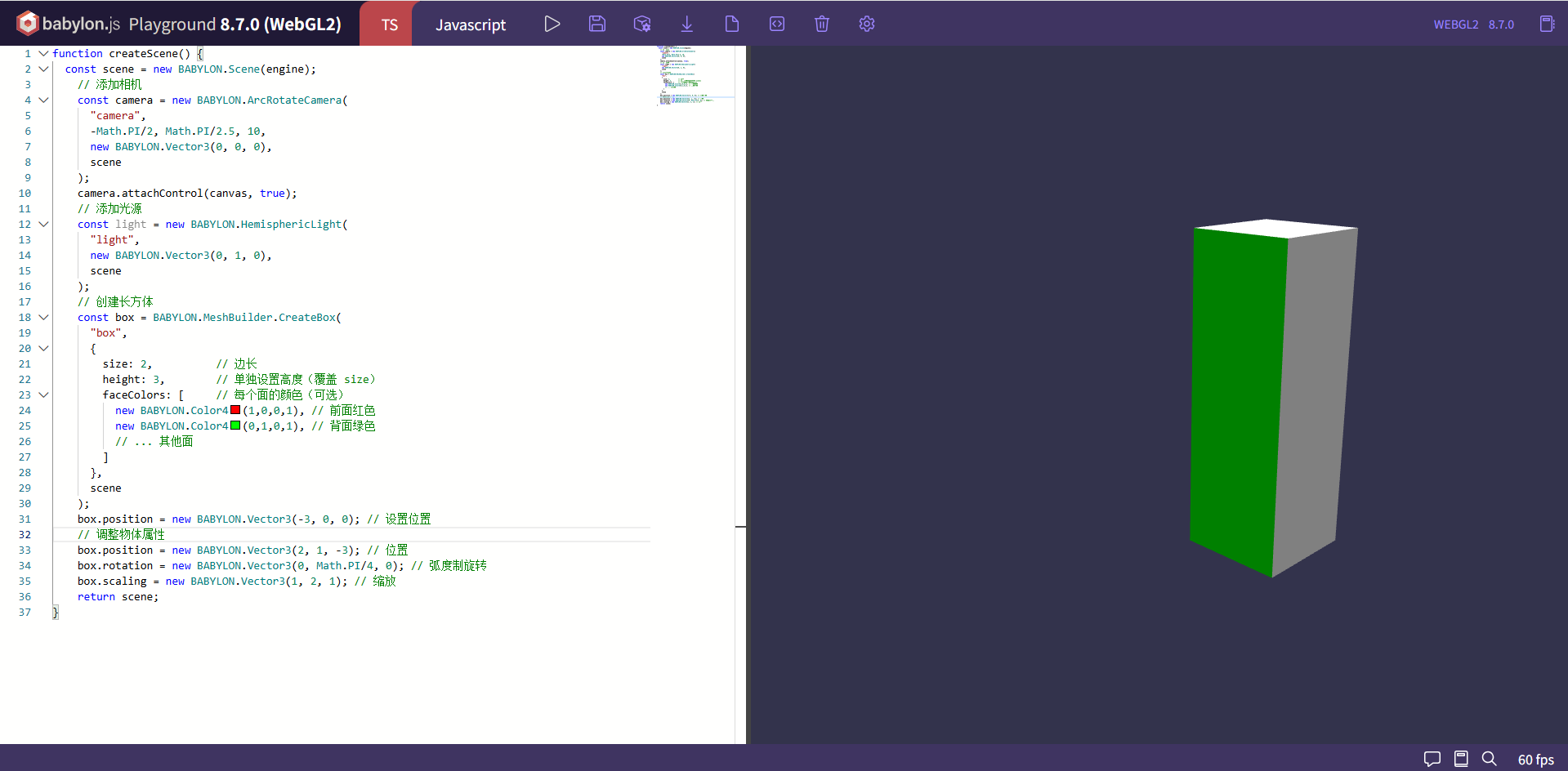
Task: Open the 8.7.0 version selector
Action: 1501,25
